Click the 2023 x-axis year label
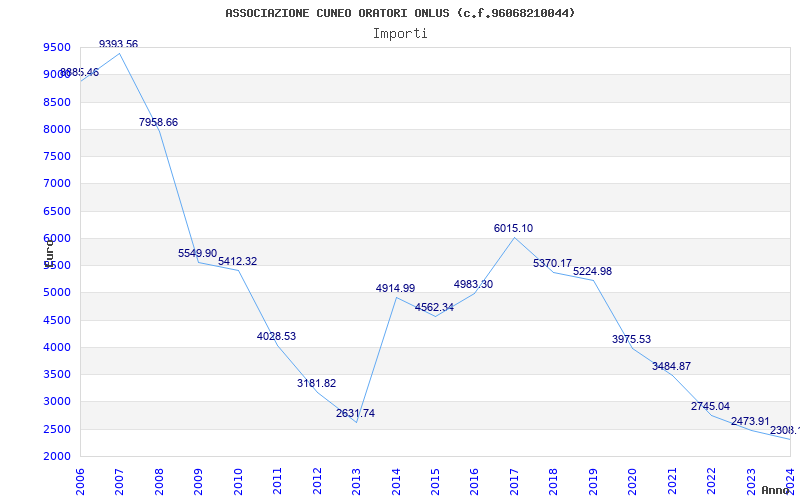 pos(752,481)
